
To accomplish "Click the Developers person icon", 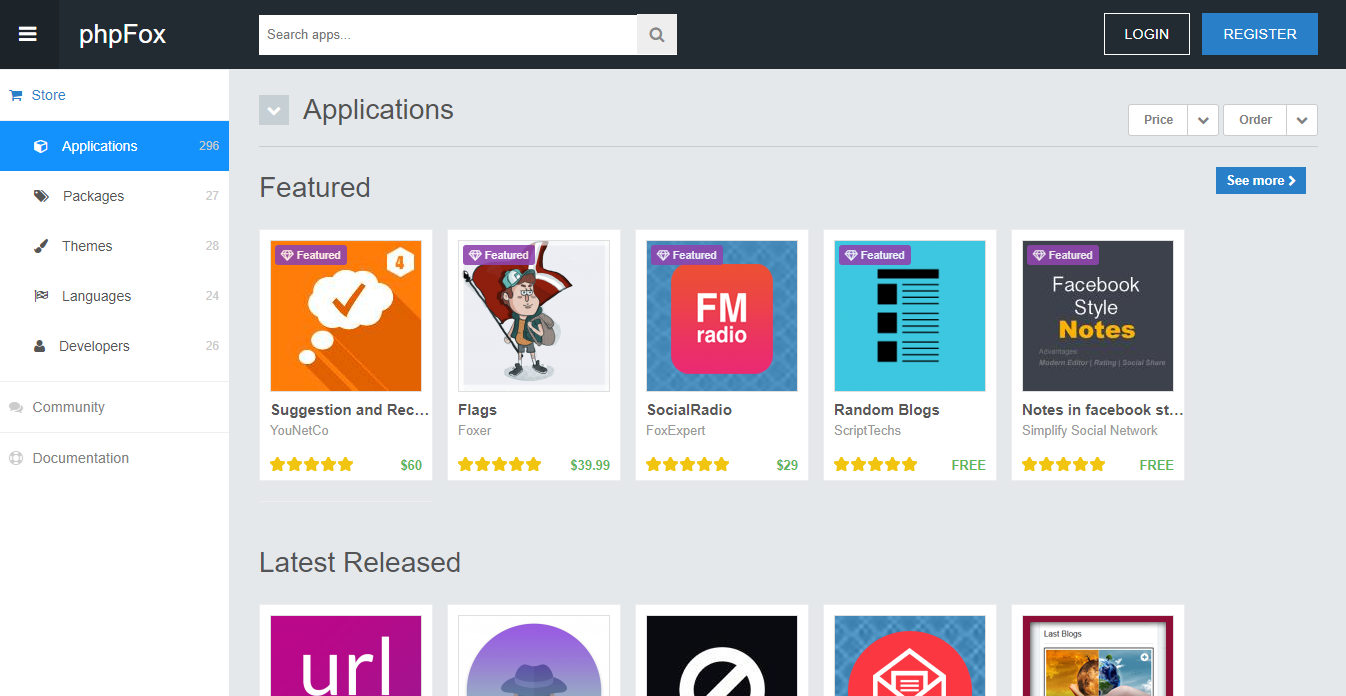I will pos(40,346).
